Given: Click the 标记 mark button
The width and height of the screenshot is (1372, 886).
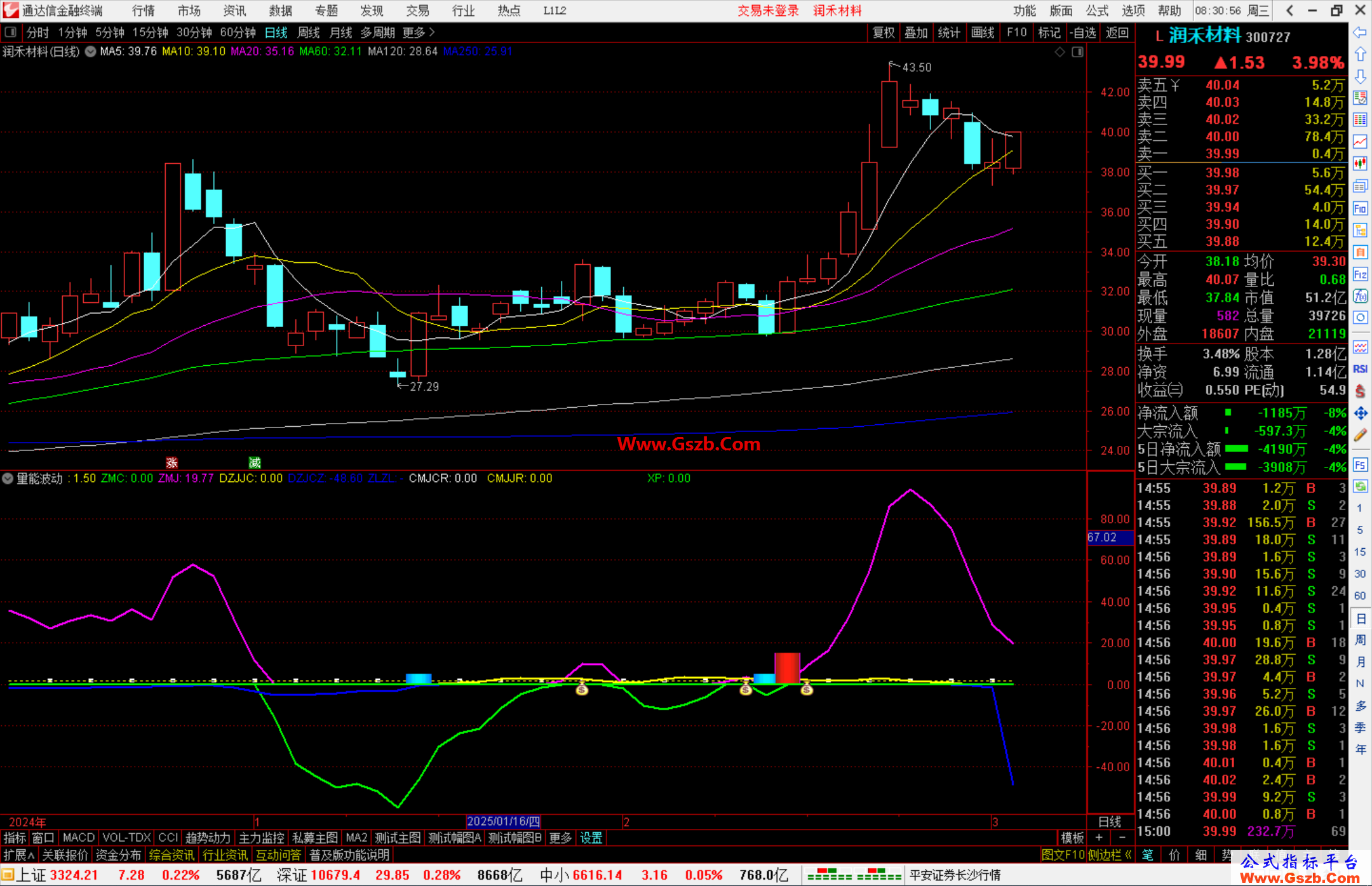Looking at the screenshot, I should tap(1049, 32).
